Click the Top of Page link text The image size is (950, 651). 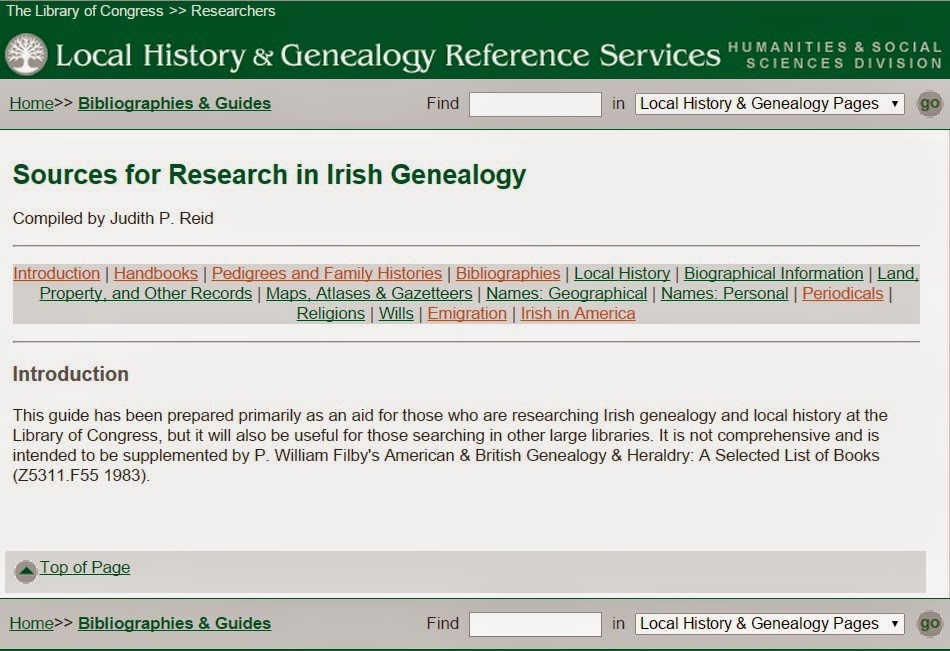tap(85, 567)
